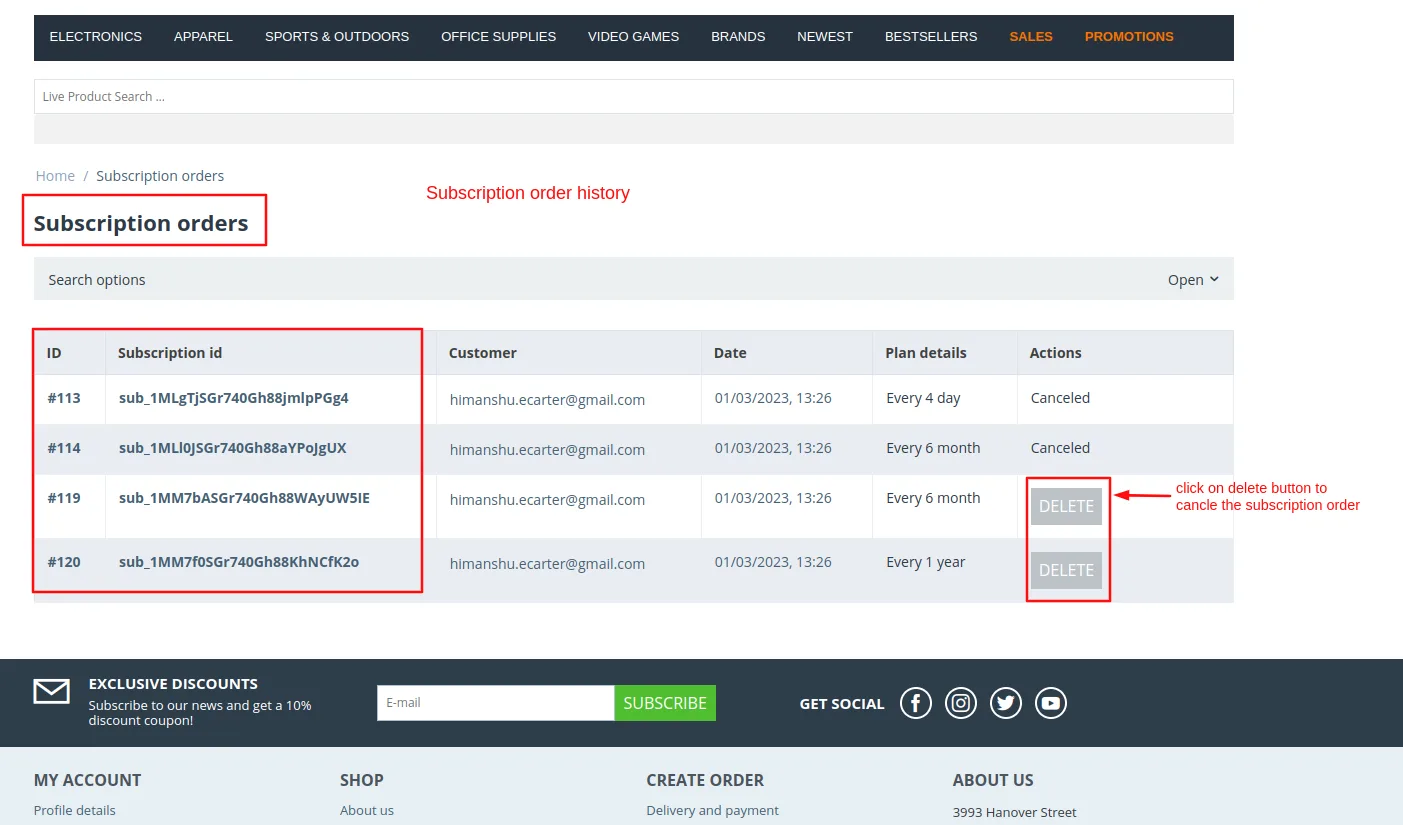Click the Live Product Search field
This screenshot has height=825, width=1403.
click(634, 97)
